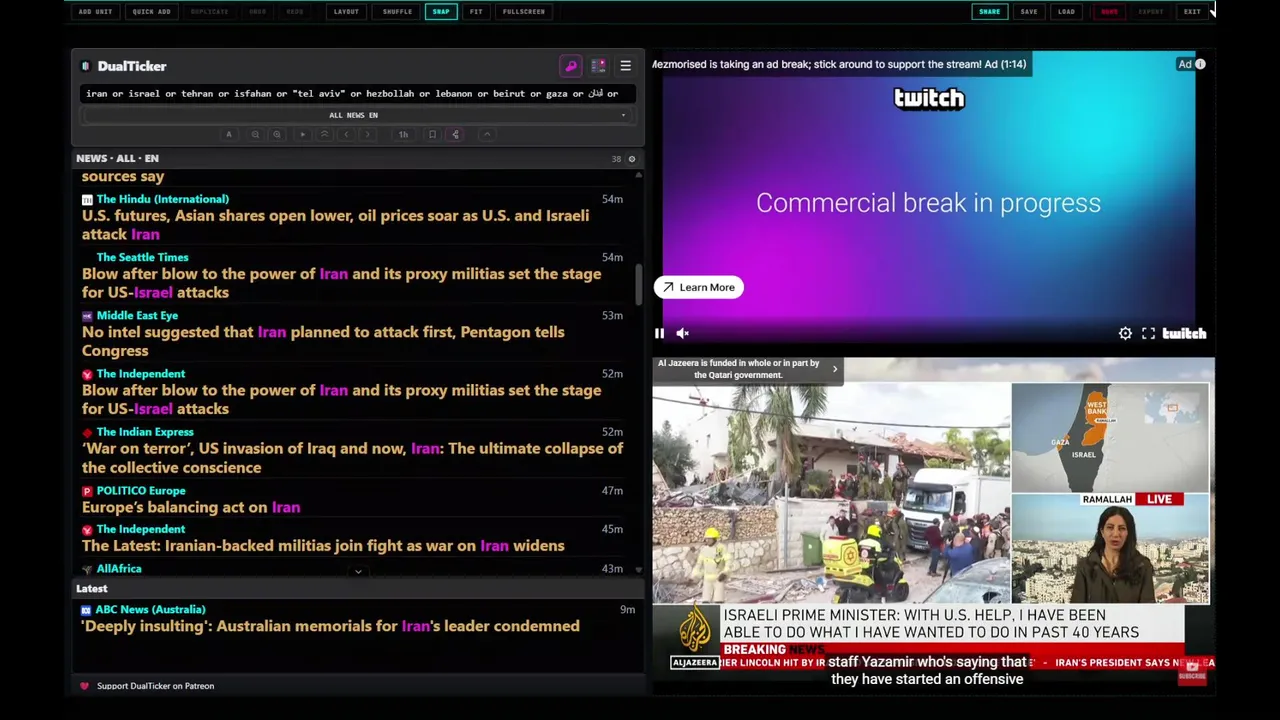Click the previous arrow in ticker toolbar
This screenshot has width=1280, height=720.
click(346, 134)
